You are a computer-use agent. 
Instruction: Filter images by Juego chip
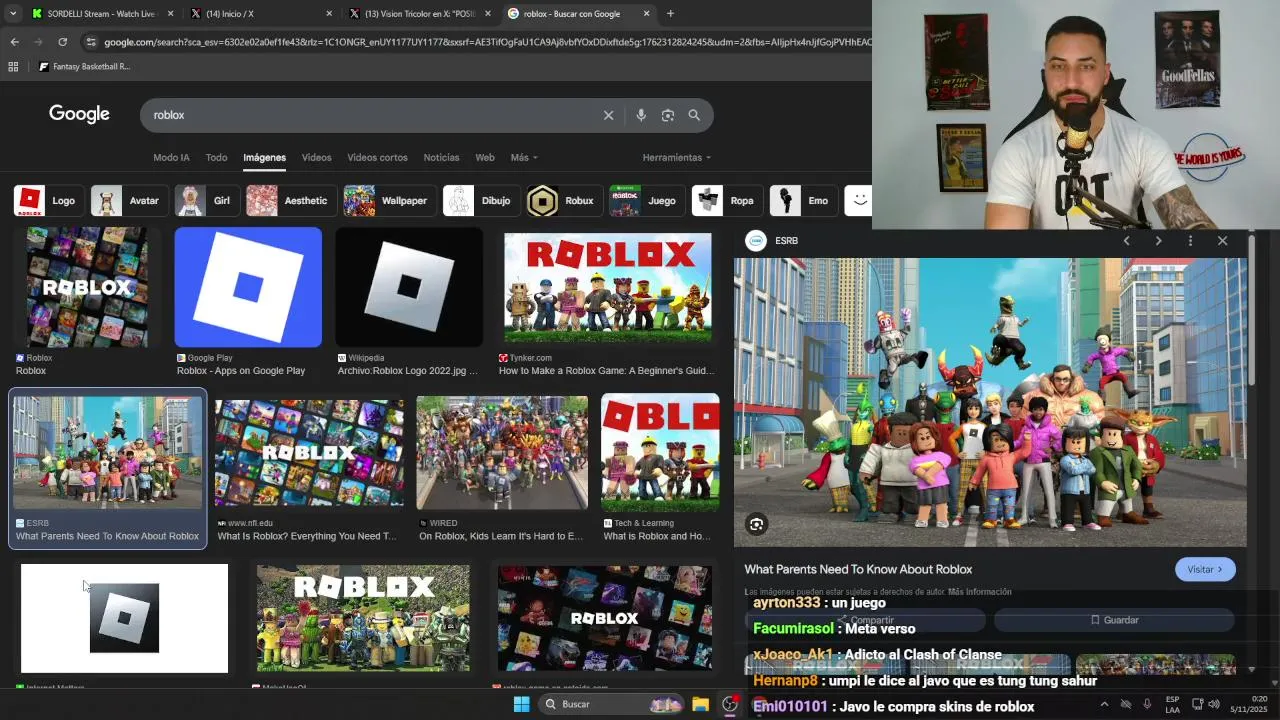[x=646, y=201]
